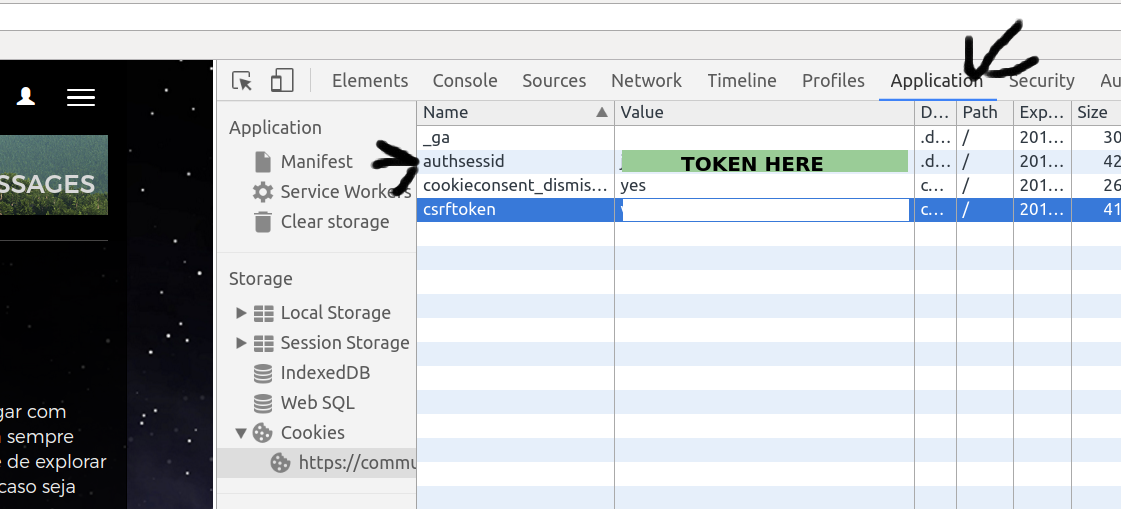Activate the inspect element picker icon
The image size is (1121, 509).
tap(241, 81)
